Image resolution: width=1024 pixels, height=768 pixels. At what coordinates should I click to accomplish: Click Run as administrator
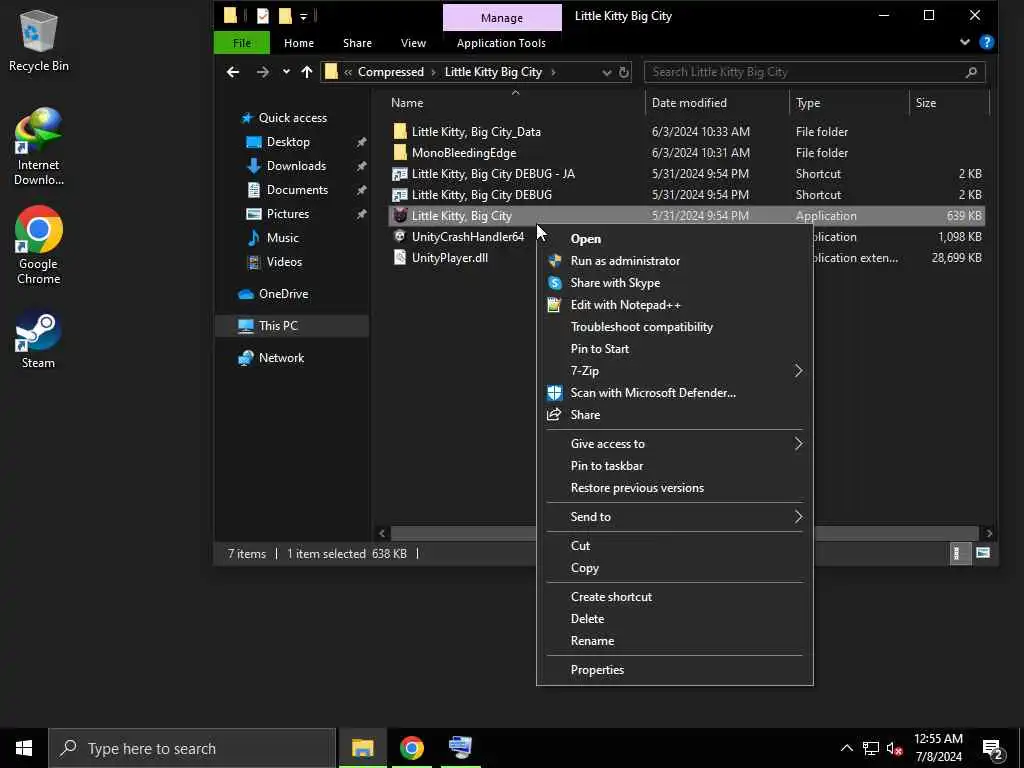[x=625, y=261]
